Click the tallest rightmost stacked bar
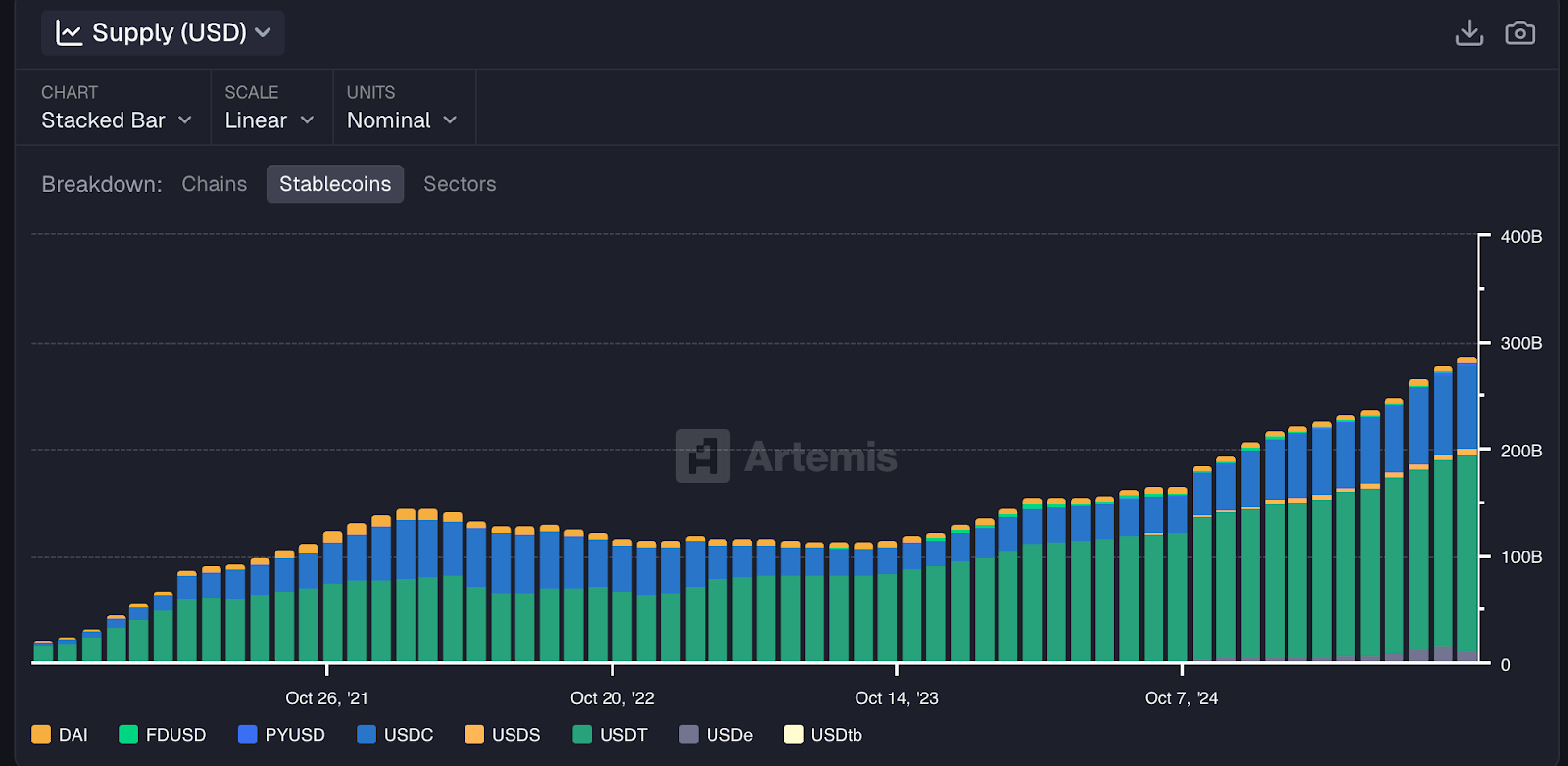The height and width of the screenshot is (766, 1568). click(x=1467, y=509)
